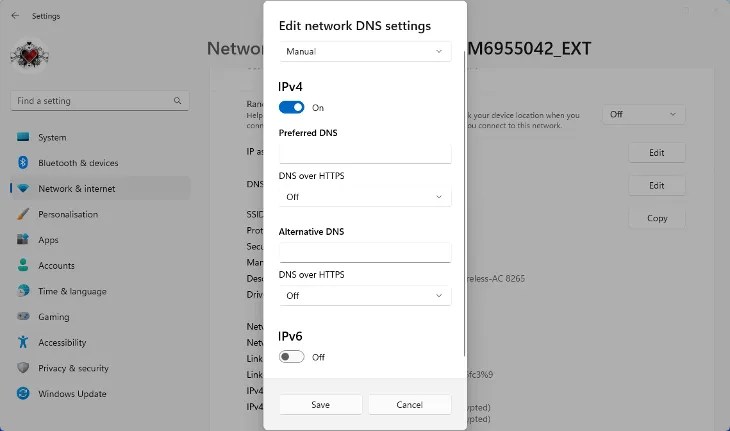Select Bluetooth & devices in the sidebar
The width and height of the screenshot is (730, 431).
pyautogui.click(x=100, y=163)
